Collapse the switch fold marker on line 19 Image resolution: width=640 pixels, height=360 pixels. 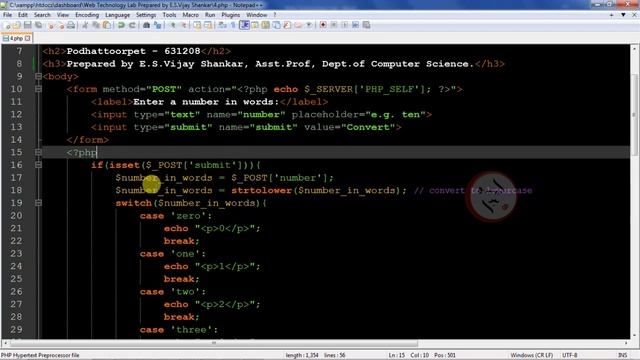click(x=38, y=203)
